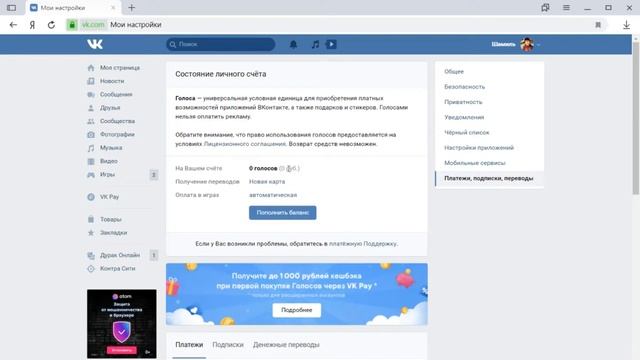Expand the profile menu arrow
Image resolution: width=640 pixels, height=360 pixels.
click(x=538, y=44)
